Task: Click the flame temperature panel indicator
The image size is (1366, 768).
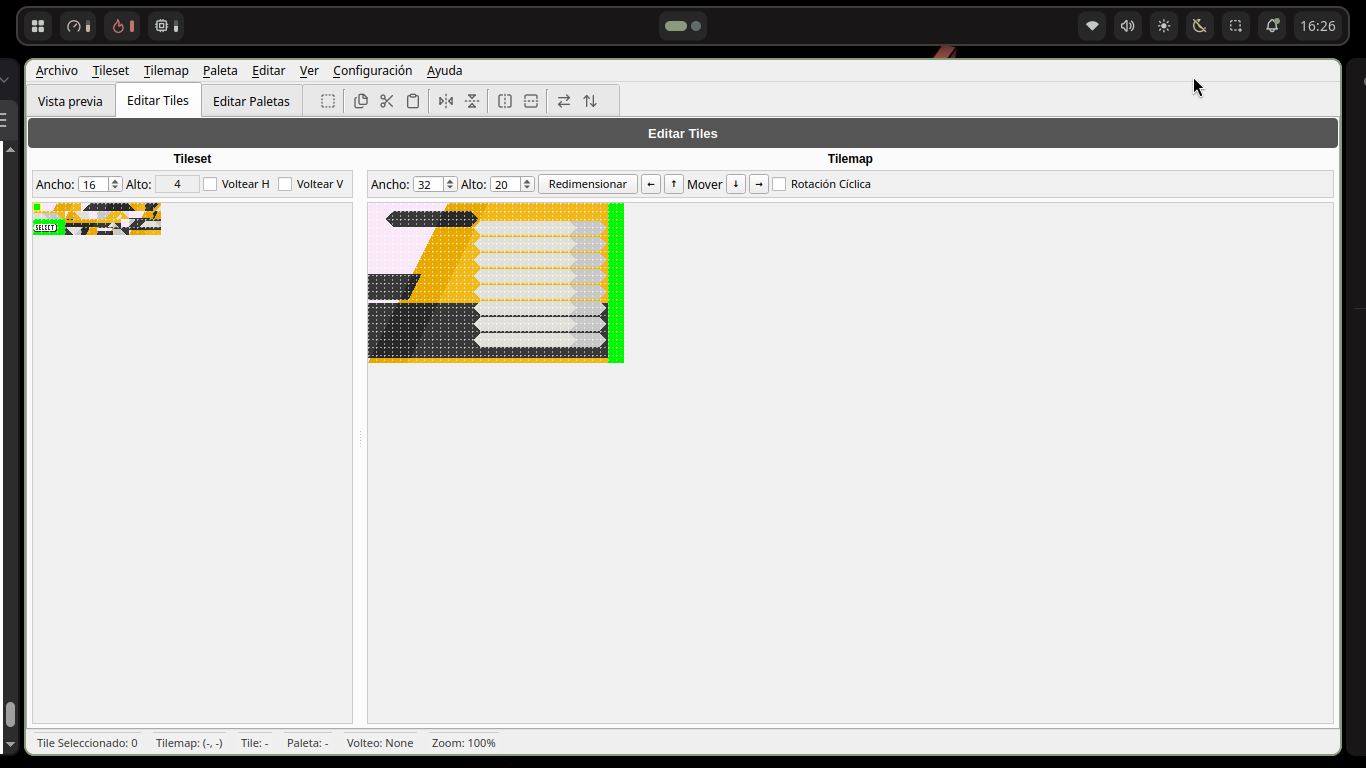Action: (x=122, y=26)
